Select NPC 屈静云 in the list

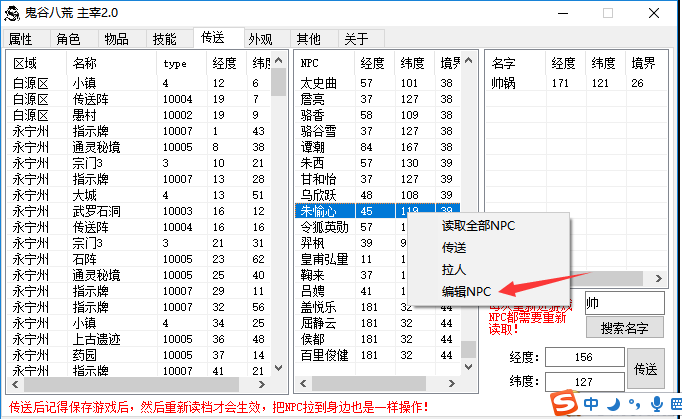tap(378, 323)
